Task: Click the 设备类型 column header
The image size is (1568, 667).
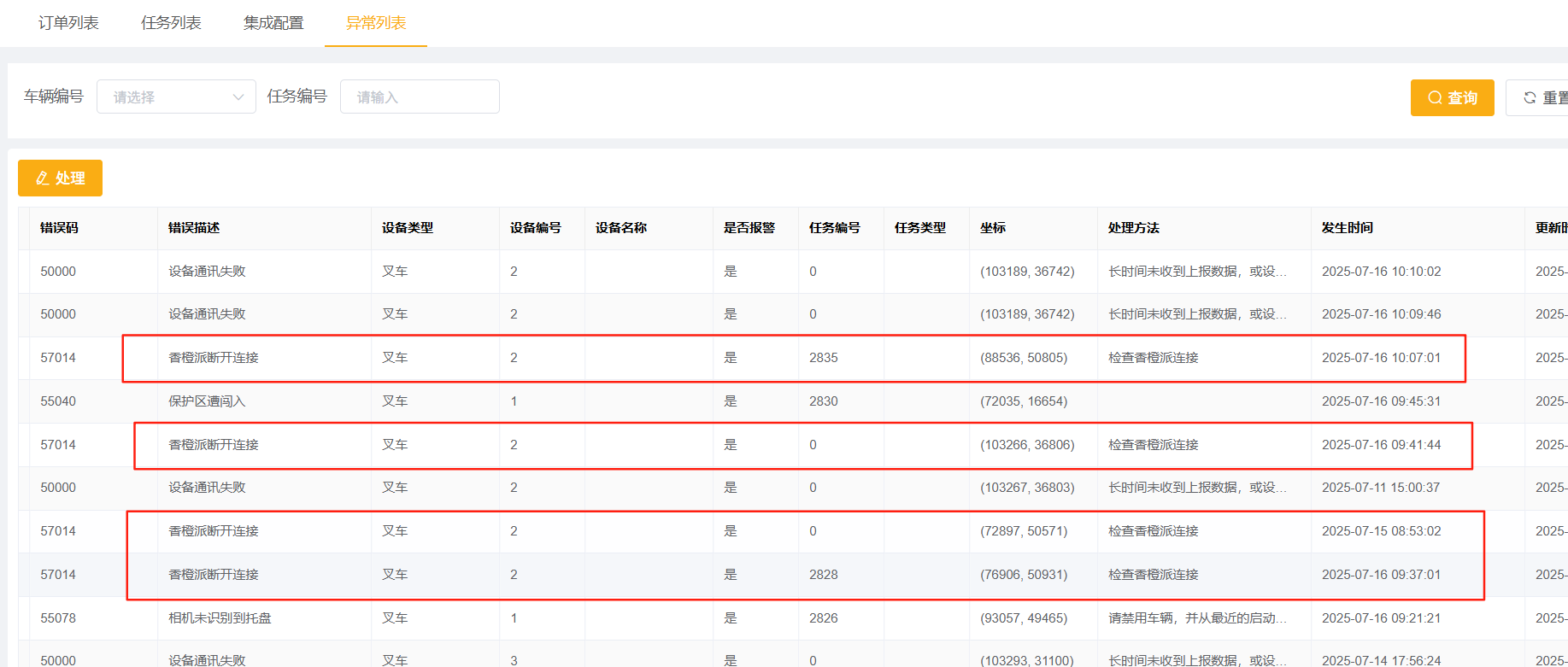Action: [x=408, y=228]
